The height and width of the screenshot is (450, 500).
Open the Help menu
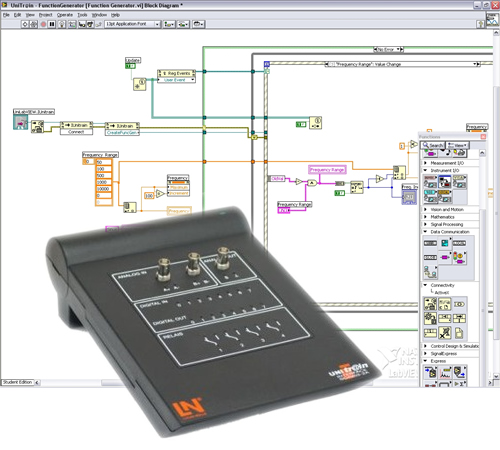pos(115,15)
